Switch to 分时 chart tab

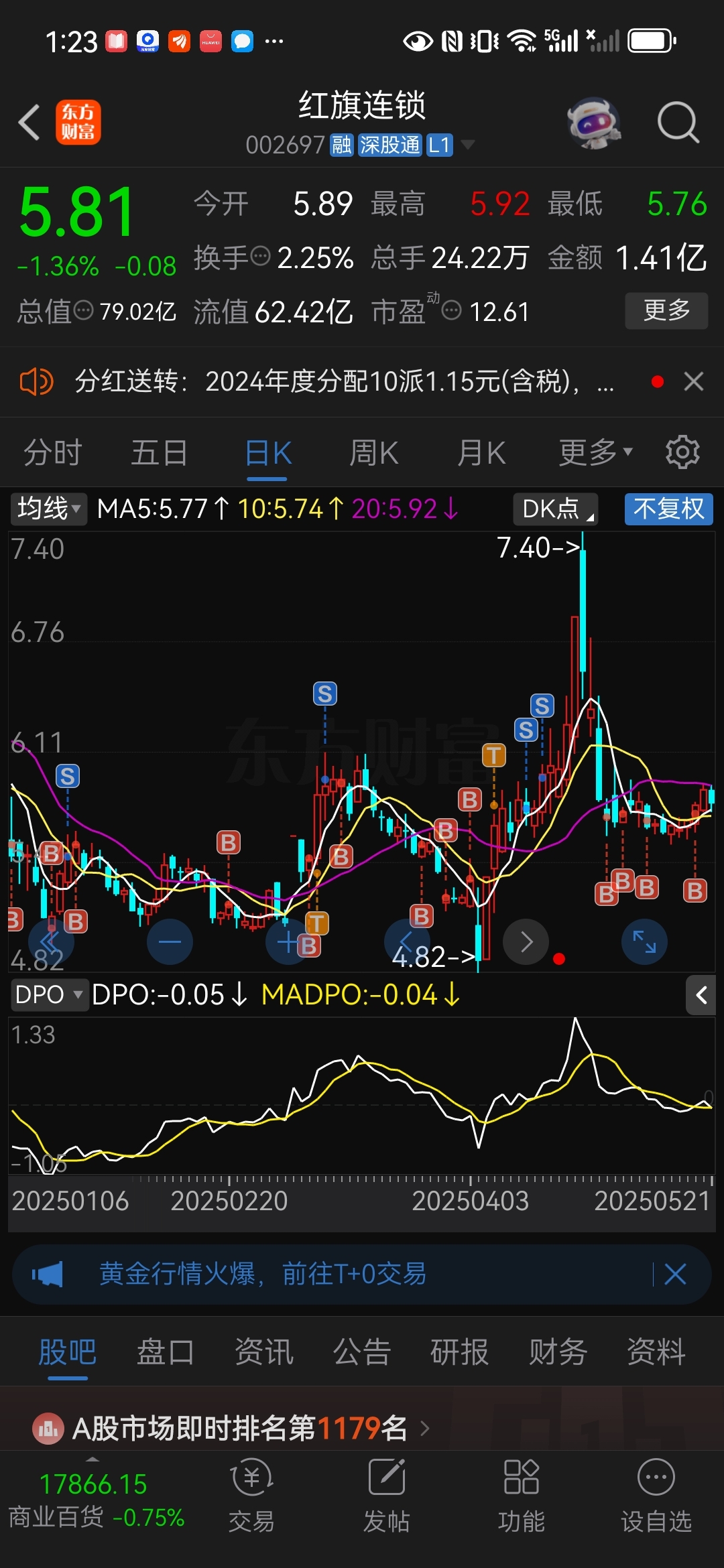tap(53, 453)
